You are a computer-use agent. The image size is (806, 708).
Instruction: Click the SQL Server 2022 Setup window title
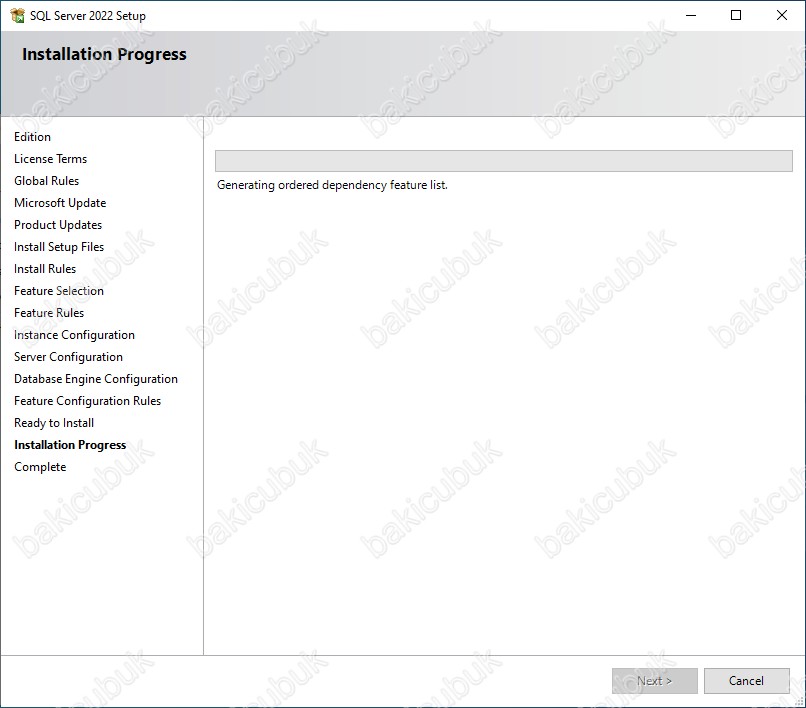pos(88,16)
